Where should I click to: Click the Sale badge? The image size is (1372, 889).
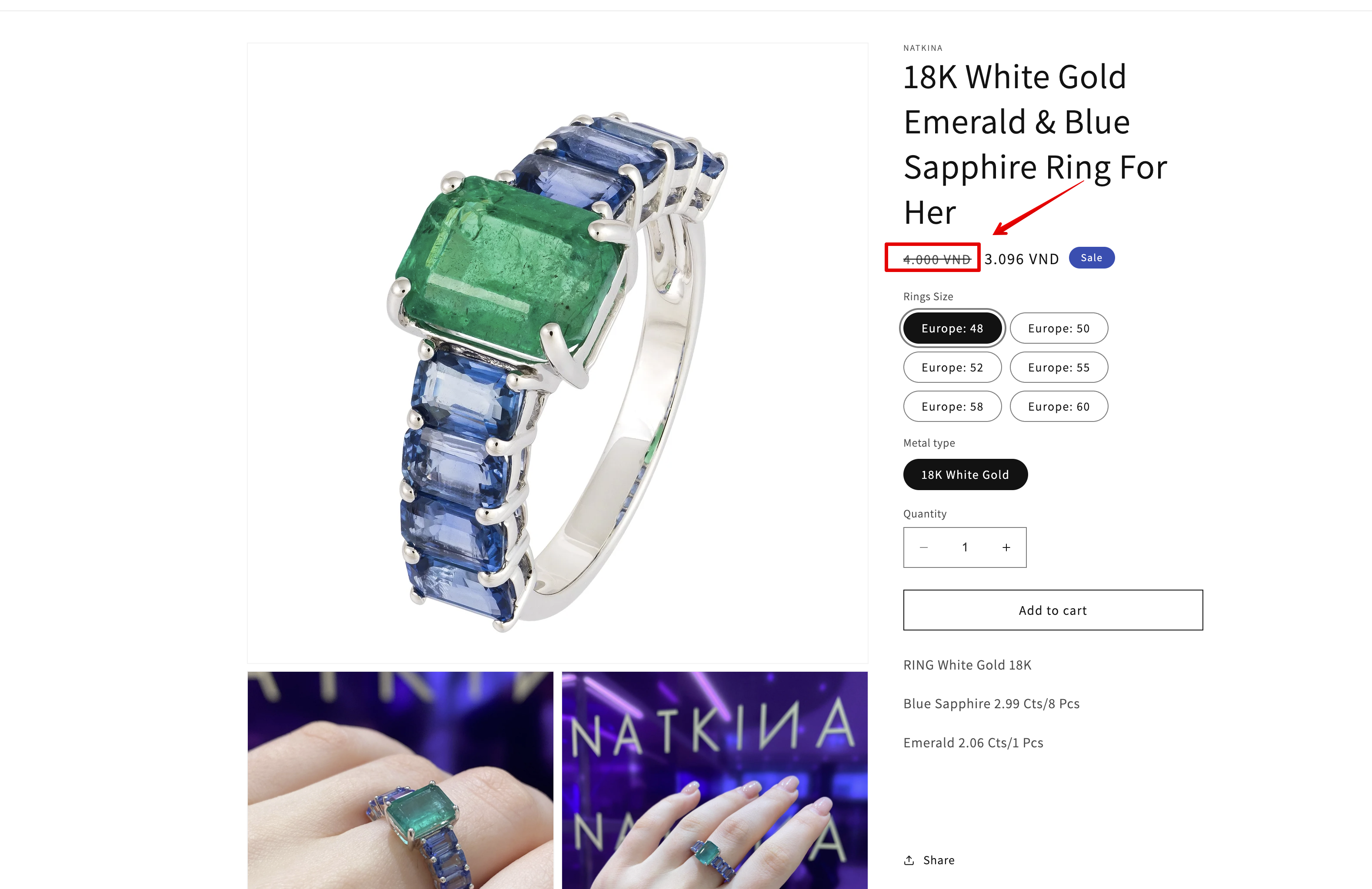1091,258
